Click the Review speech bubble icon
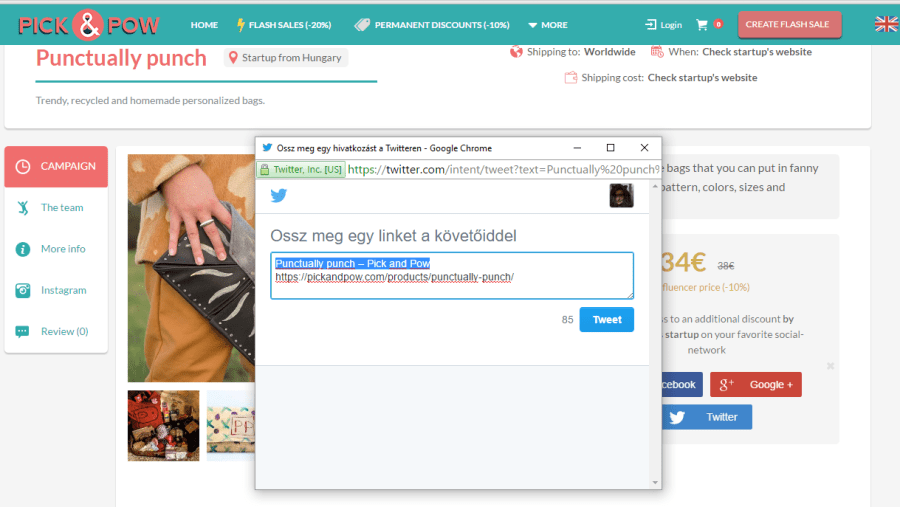 pyautogui.click(x=23, y=332)
